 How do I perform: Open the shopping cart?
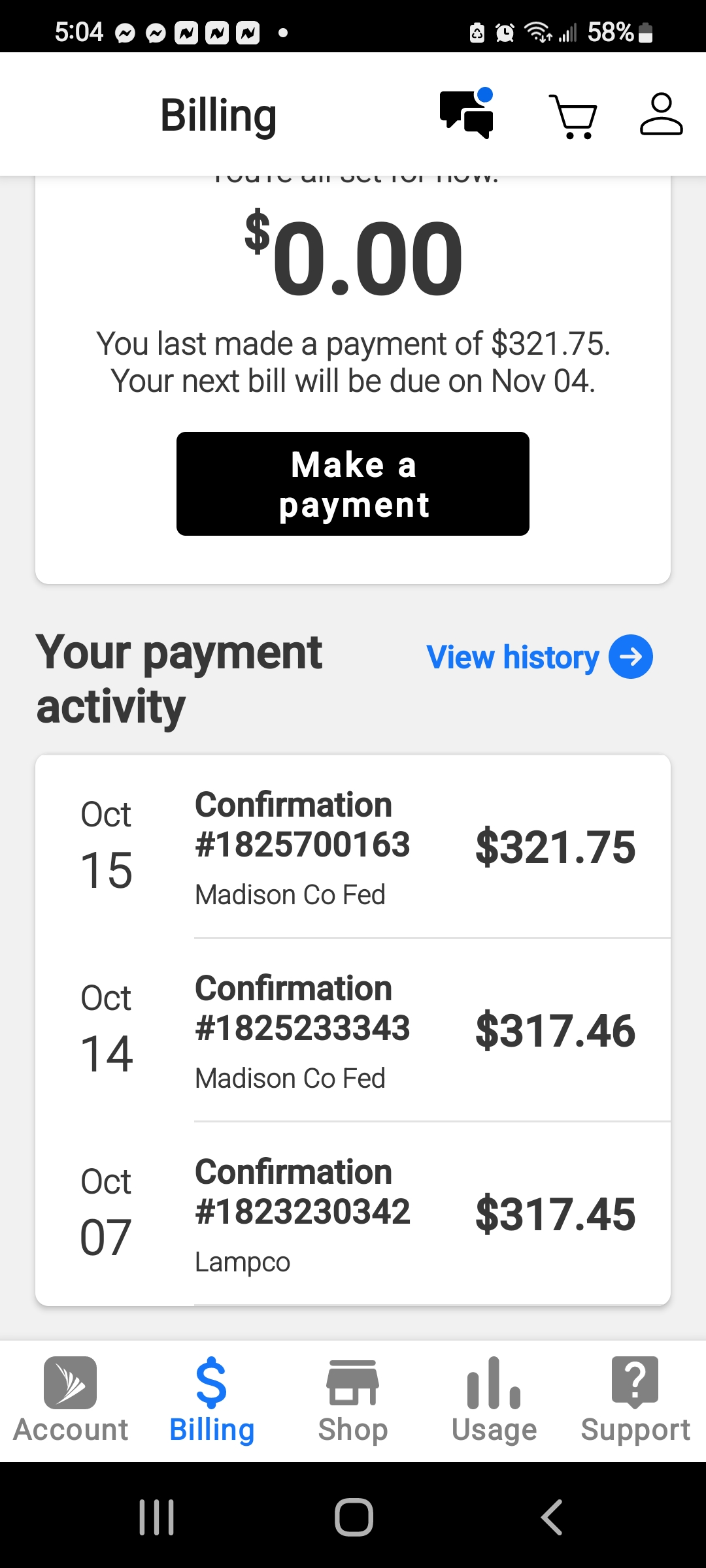tap(573, 116)
